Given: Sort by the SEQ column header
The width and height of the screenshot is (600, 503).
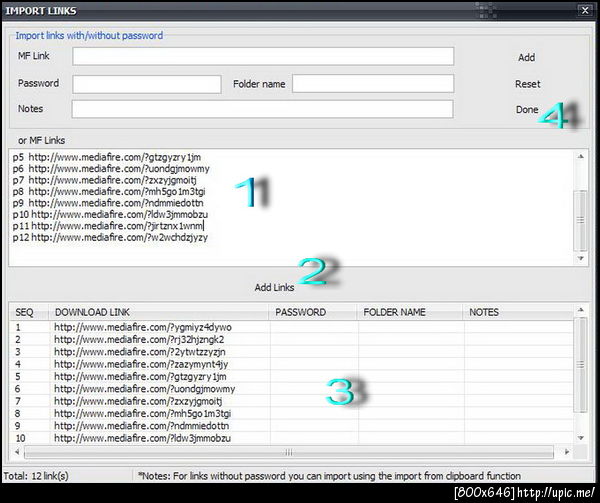Looking at the screenshot, I should 29,312.
